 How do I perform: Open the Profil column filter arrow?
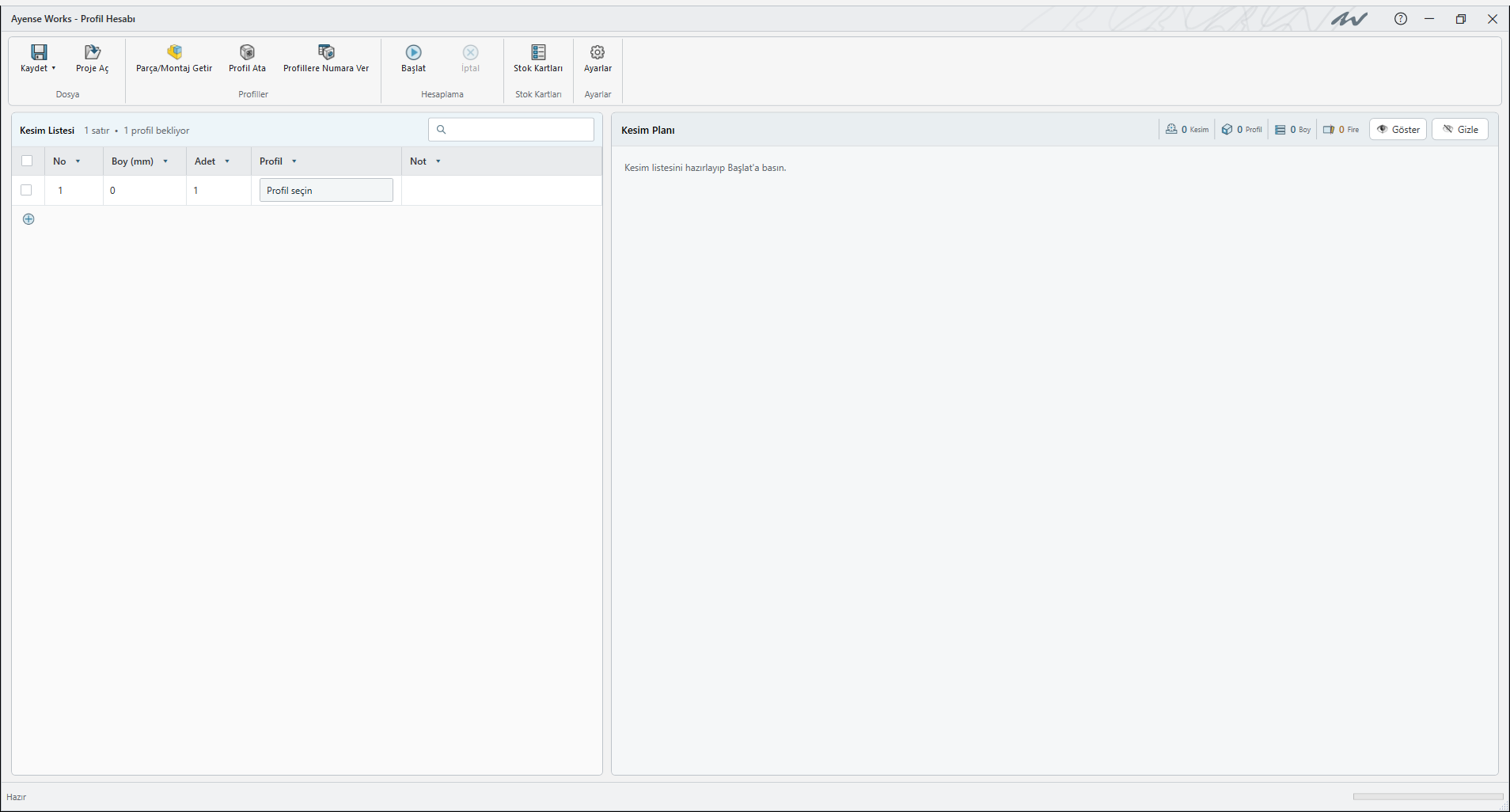coord(294,161)
